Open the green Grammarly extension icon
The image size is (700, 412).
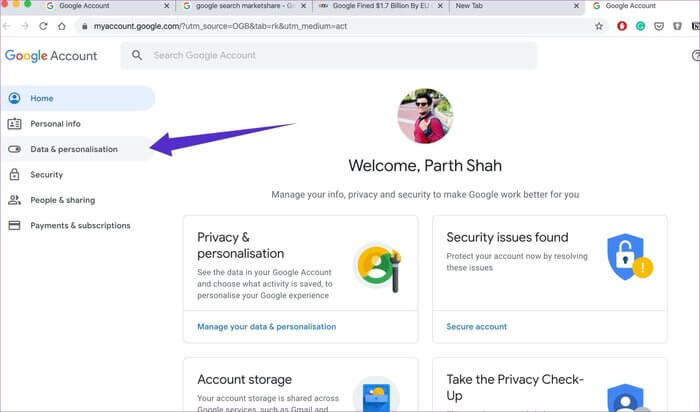coord(640,26)
